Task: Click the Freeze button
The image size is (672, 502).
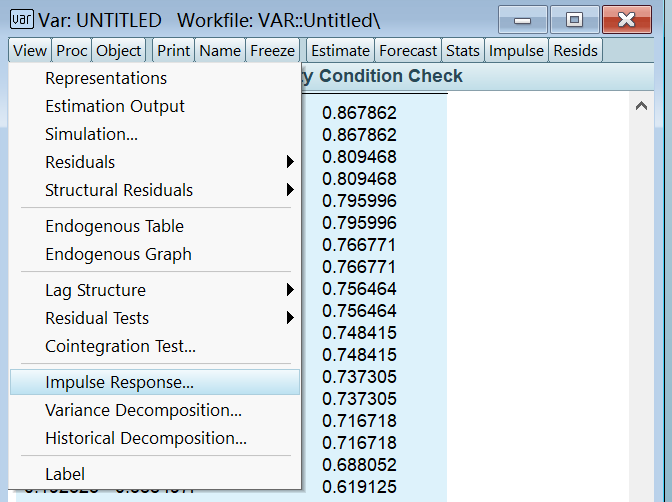Action: [x=273, y=50]
